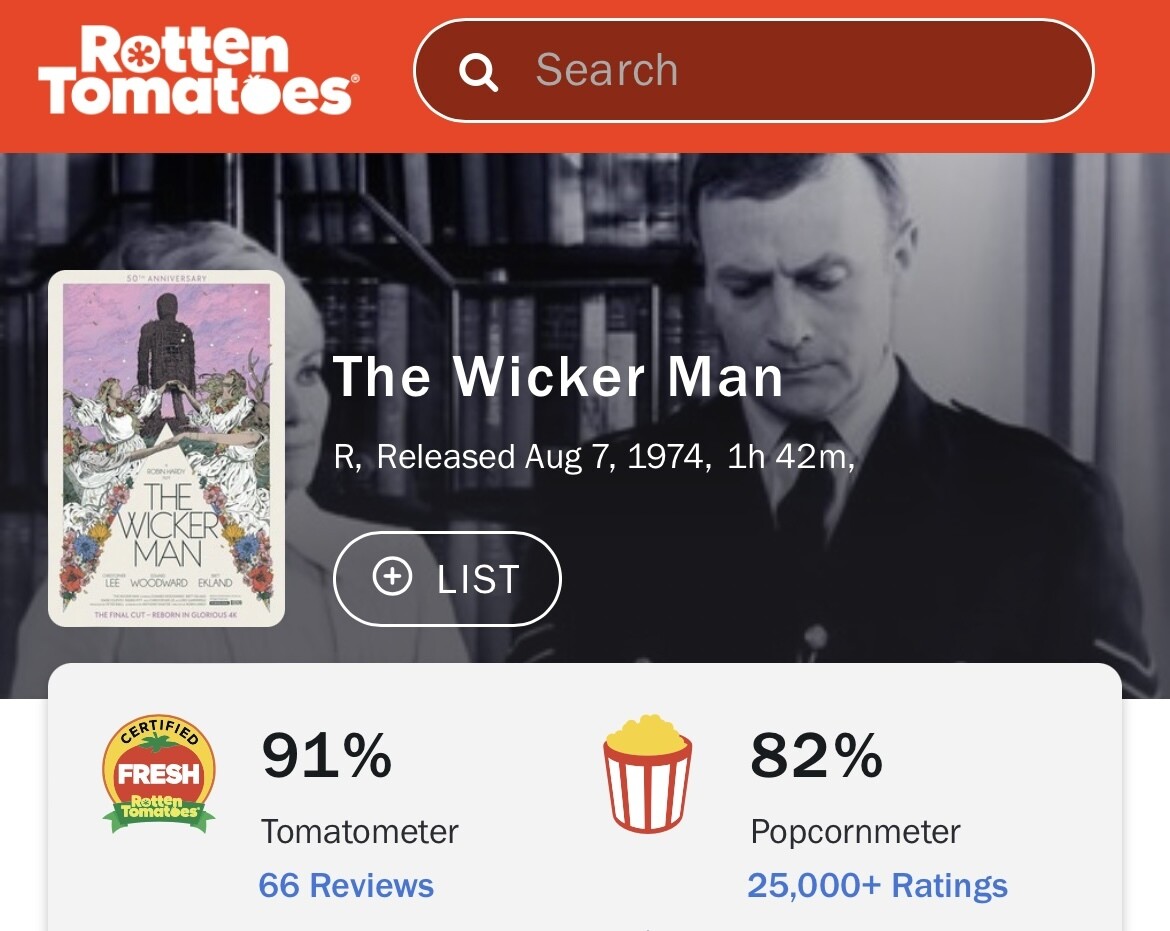Open the 66 Reviews link
Image resolution: width=1170 pixels, height=931 pixels.
point(346,885)
